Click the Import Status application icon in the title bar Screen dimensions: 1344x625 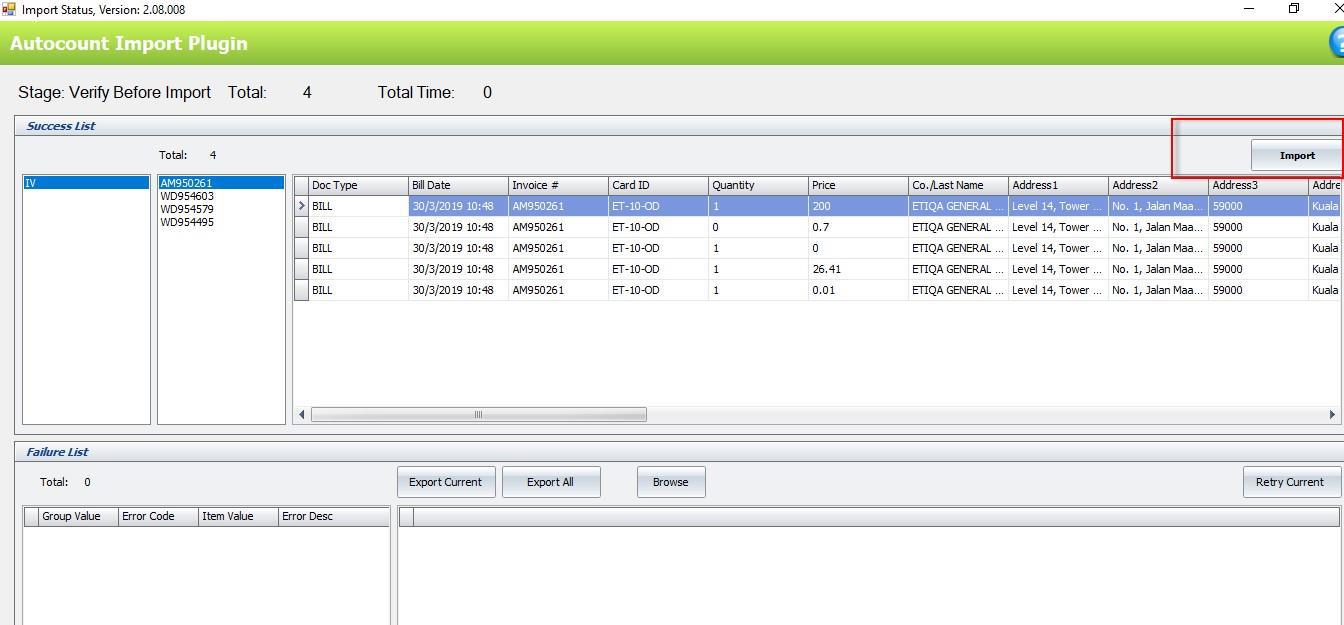(8, 8)
